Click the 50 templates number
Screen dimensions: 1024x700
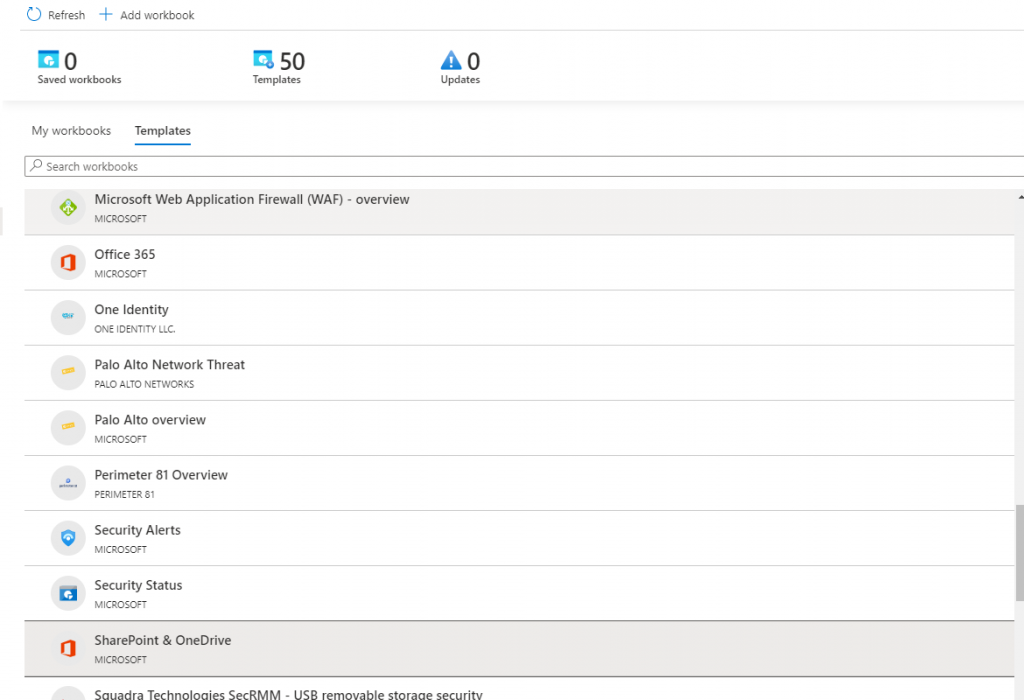point(293,61)
